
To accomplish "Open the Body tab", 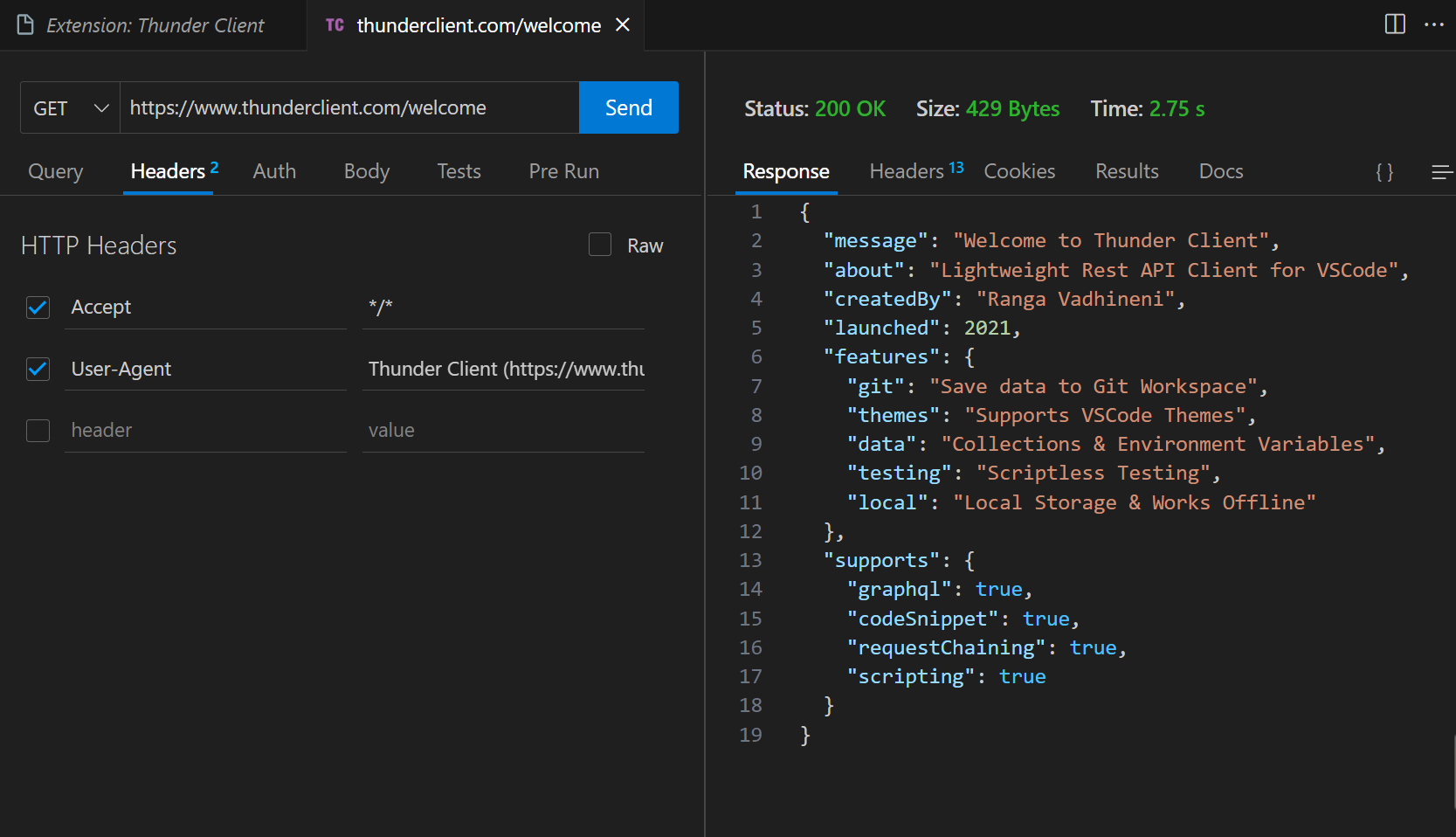I will (367, 171).
